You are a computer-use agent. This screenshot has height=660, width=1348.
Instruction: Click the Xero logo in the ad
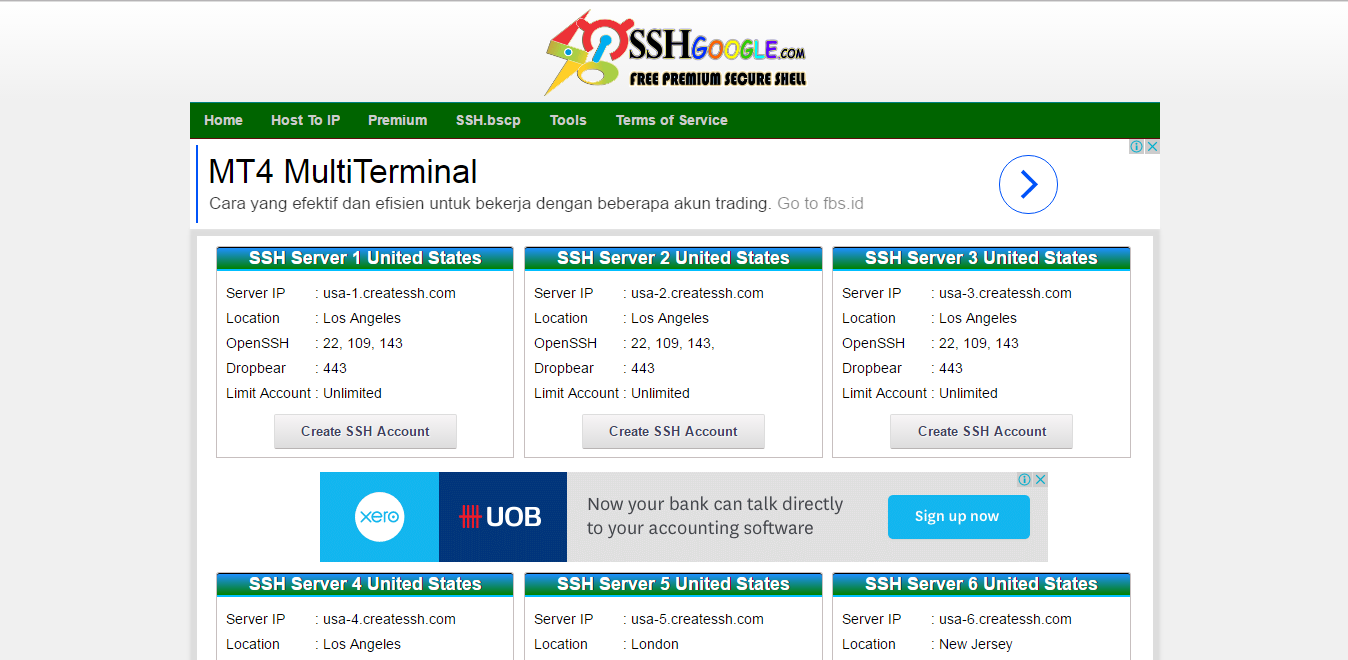click(379, 517)
